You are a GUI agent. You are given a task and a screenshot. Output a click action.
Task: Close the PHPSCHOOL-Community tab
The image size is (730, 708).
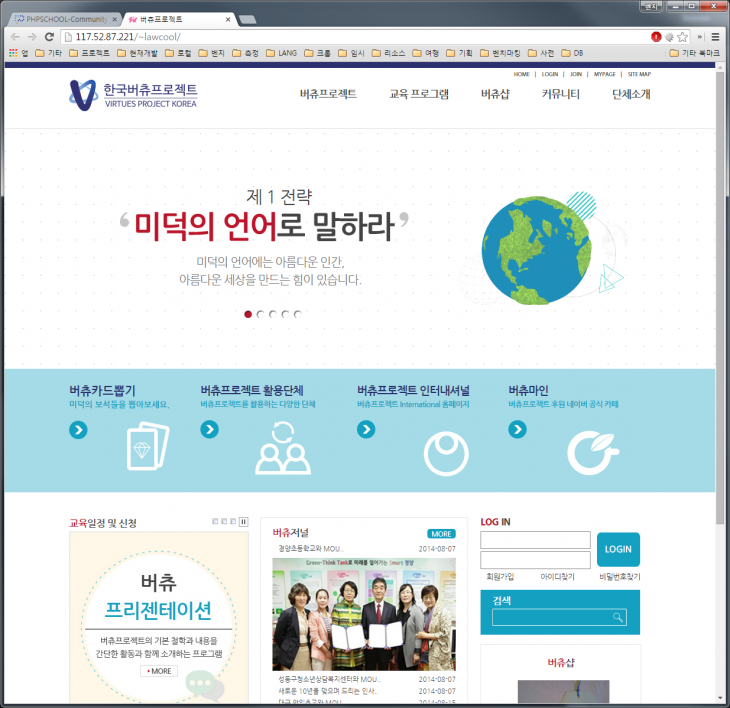pos(115,20)
